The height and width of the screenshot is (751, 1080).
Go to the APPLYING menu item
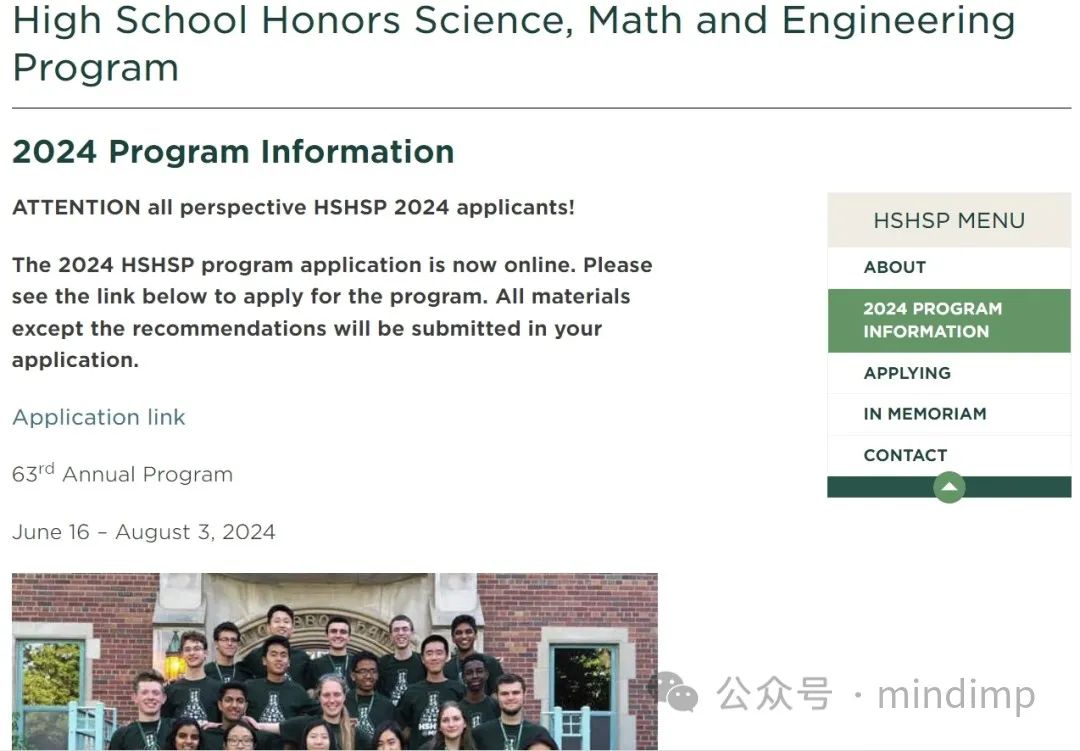click(907, 373)
